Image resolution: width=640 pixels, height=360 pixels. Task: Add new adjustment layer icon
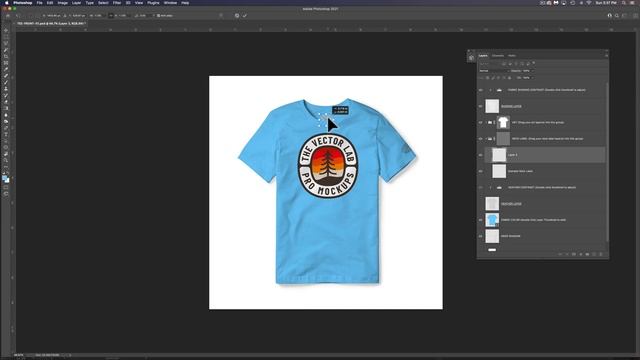pyautogui.click(x=580, y=254)
